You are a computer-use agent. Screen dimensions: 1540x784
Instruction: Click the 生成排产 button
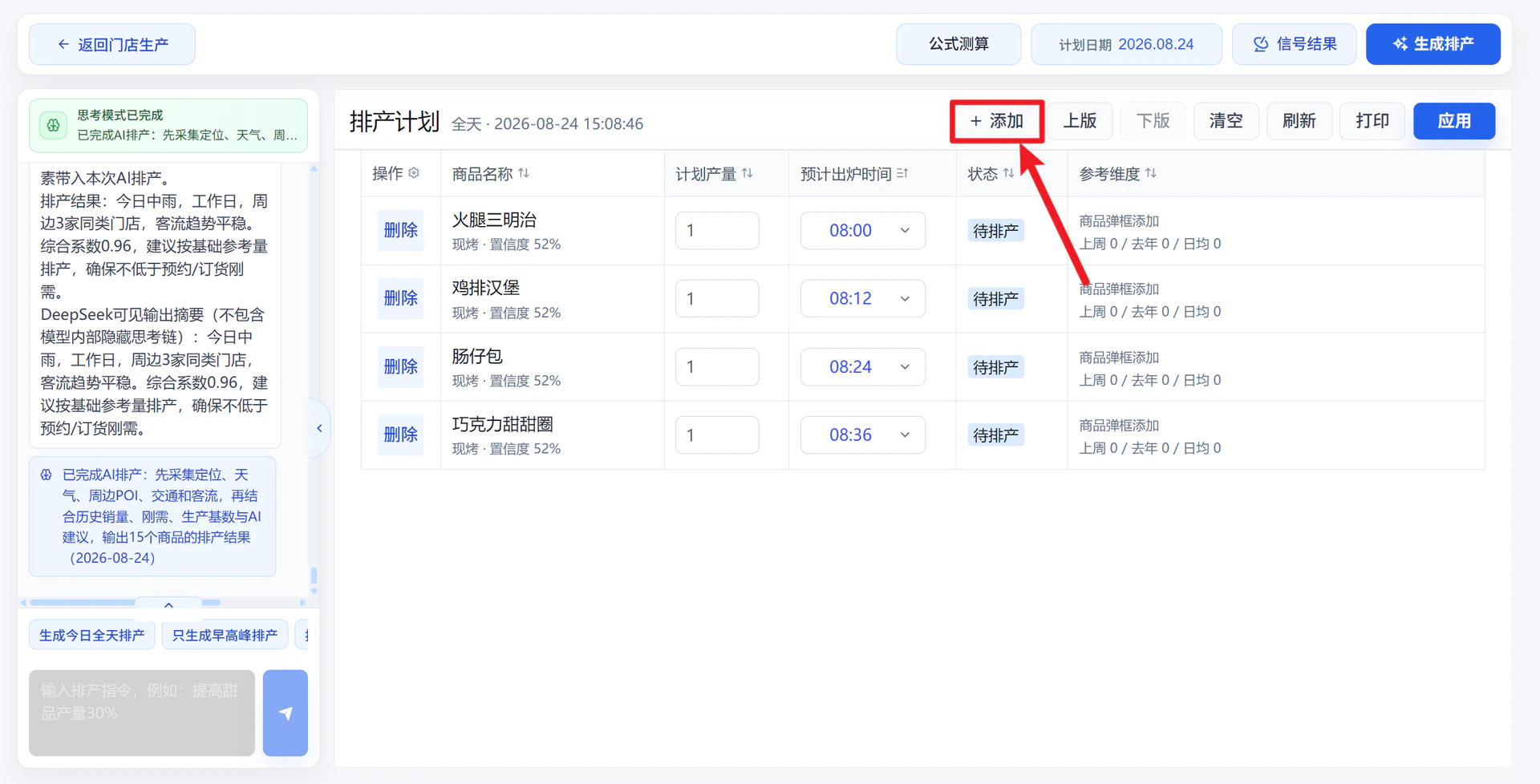[1433, 44]
